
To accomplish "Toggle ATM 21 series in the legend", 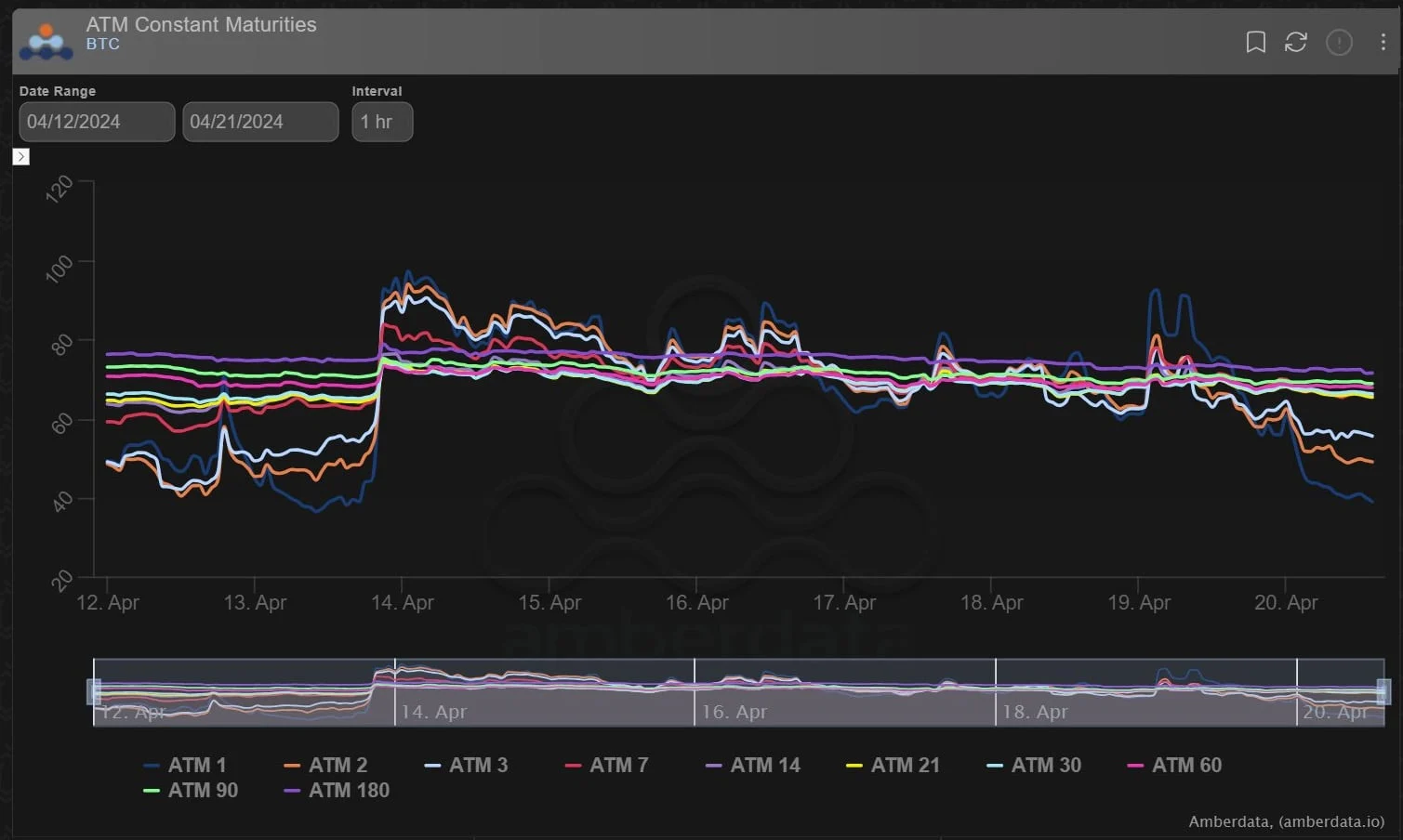I will [x=893, y=766].
